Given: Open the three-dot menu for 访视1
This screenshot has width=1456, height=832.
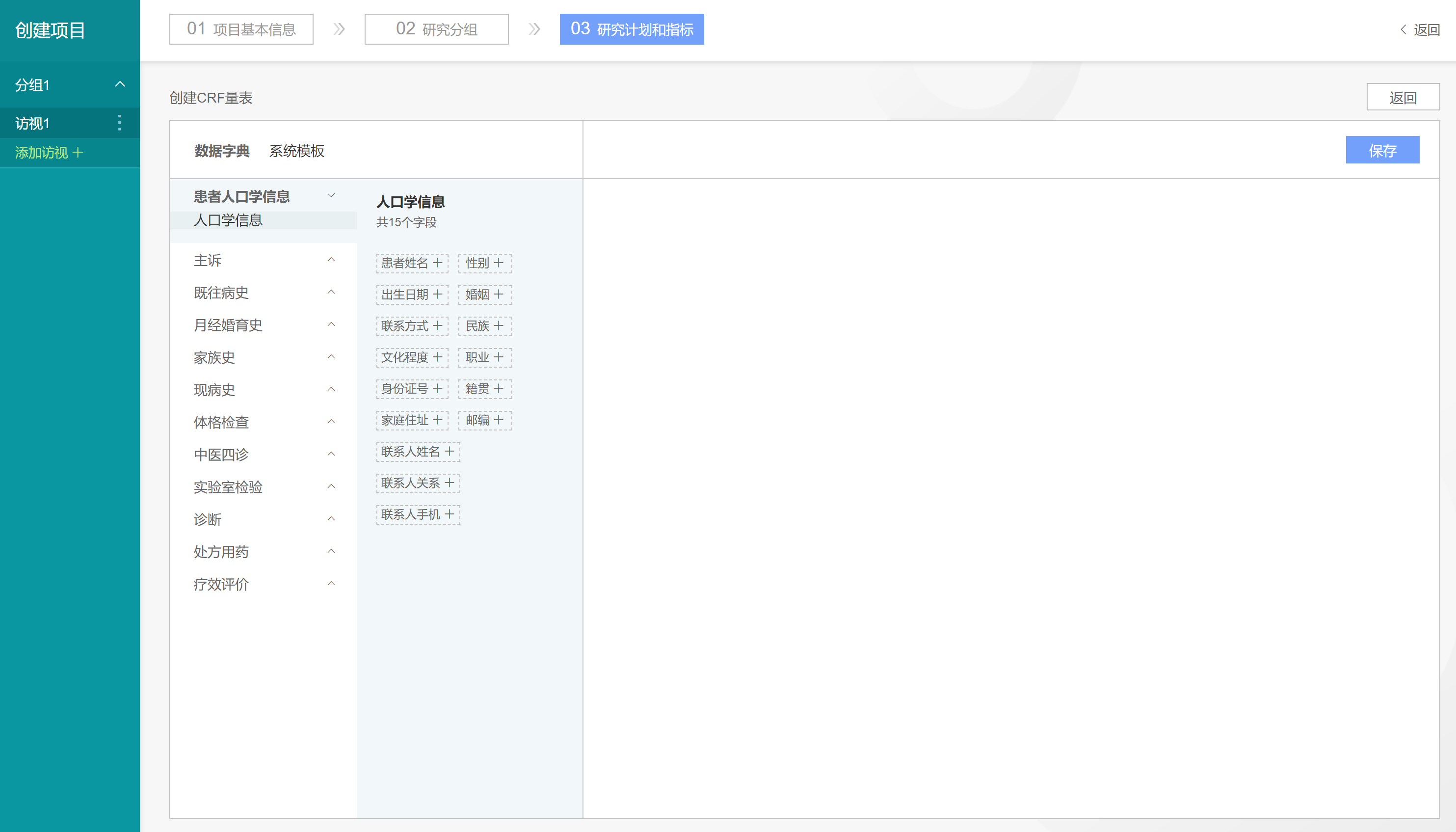Looking at the screenshot, I should click(x=119, y=123).
